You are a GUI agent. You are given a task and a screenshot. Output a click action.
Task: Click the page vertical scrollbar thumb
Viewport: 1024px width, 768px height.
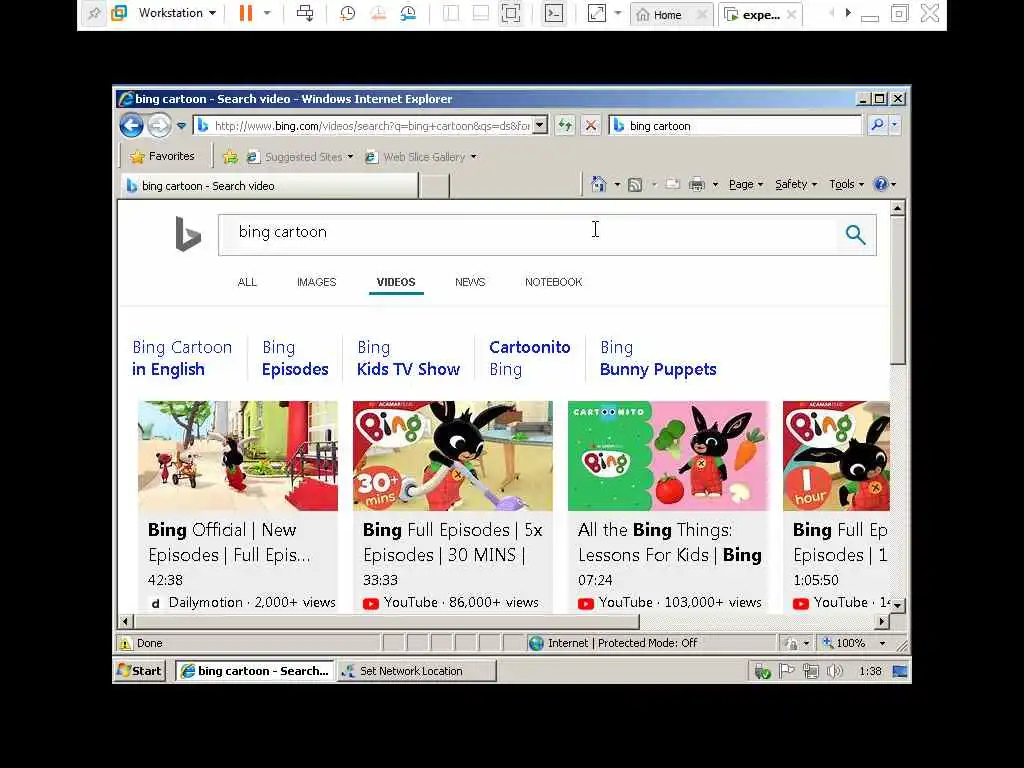pyautogui.click(x=898, y=291)
